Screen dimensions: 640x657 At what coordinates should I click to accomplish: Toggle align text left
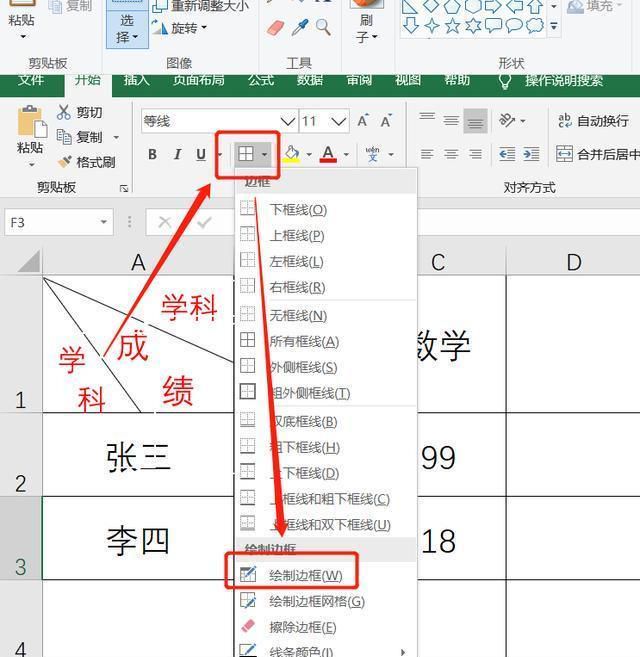427,154
